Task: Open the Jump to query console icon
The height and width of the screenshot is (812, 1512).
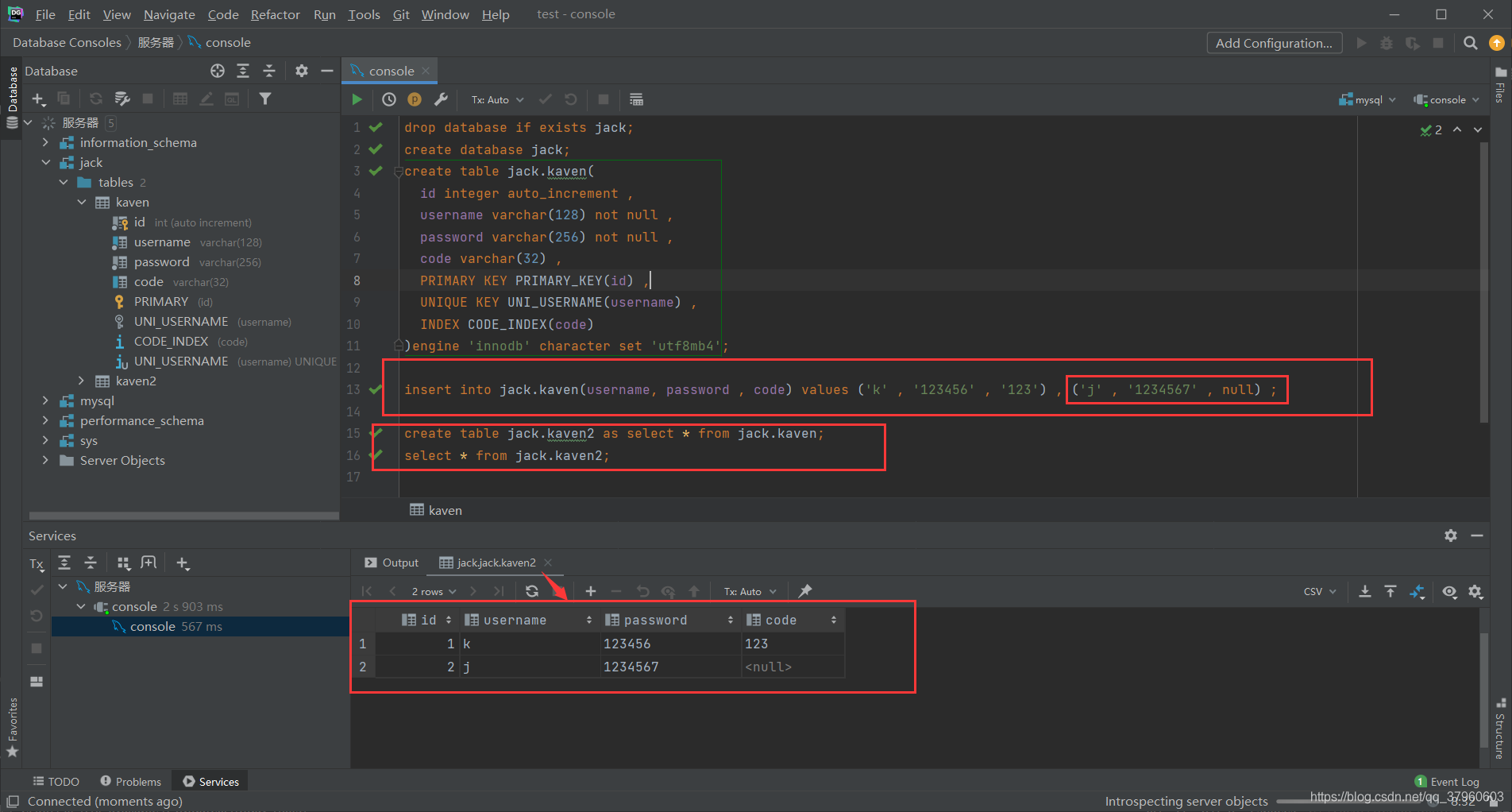Action: click(232, 99)
